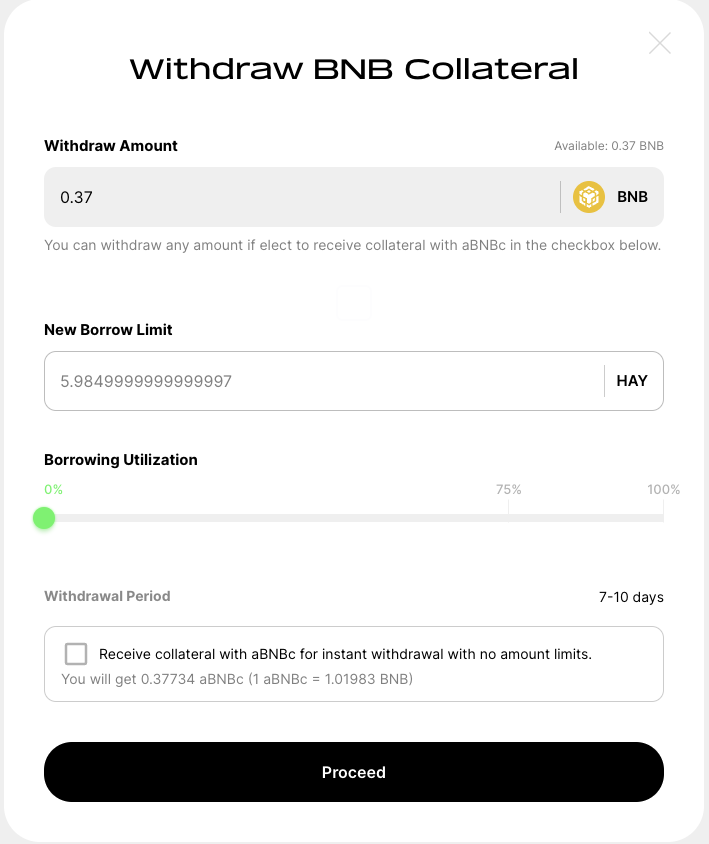
Task: Click the BNB token label
Action: (x=632, y=197)
